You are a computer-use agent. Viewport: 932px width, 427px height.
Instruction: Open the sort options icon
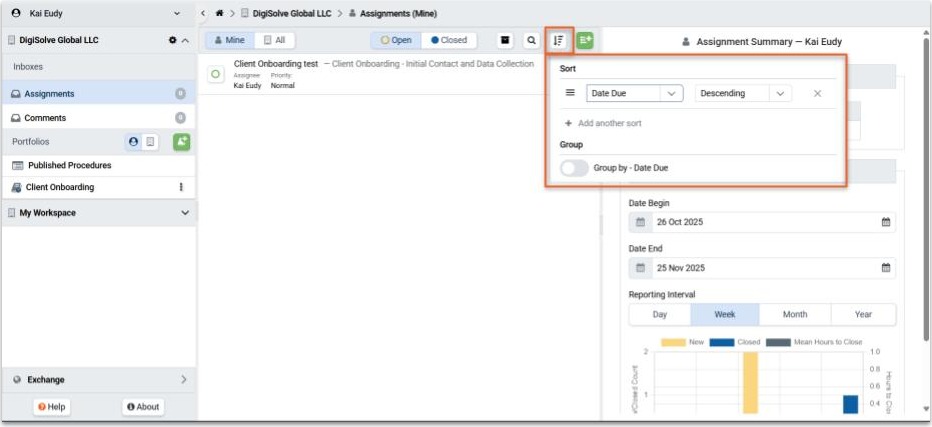coord(558,40)
